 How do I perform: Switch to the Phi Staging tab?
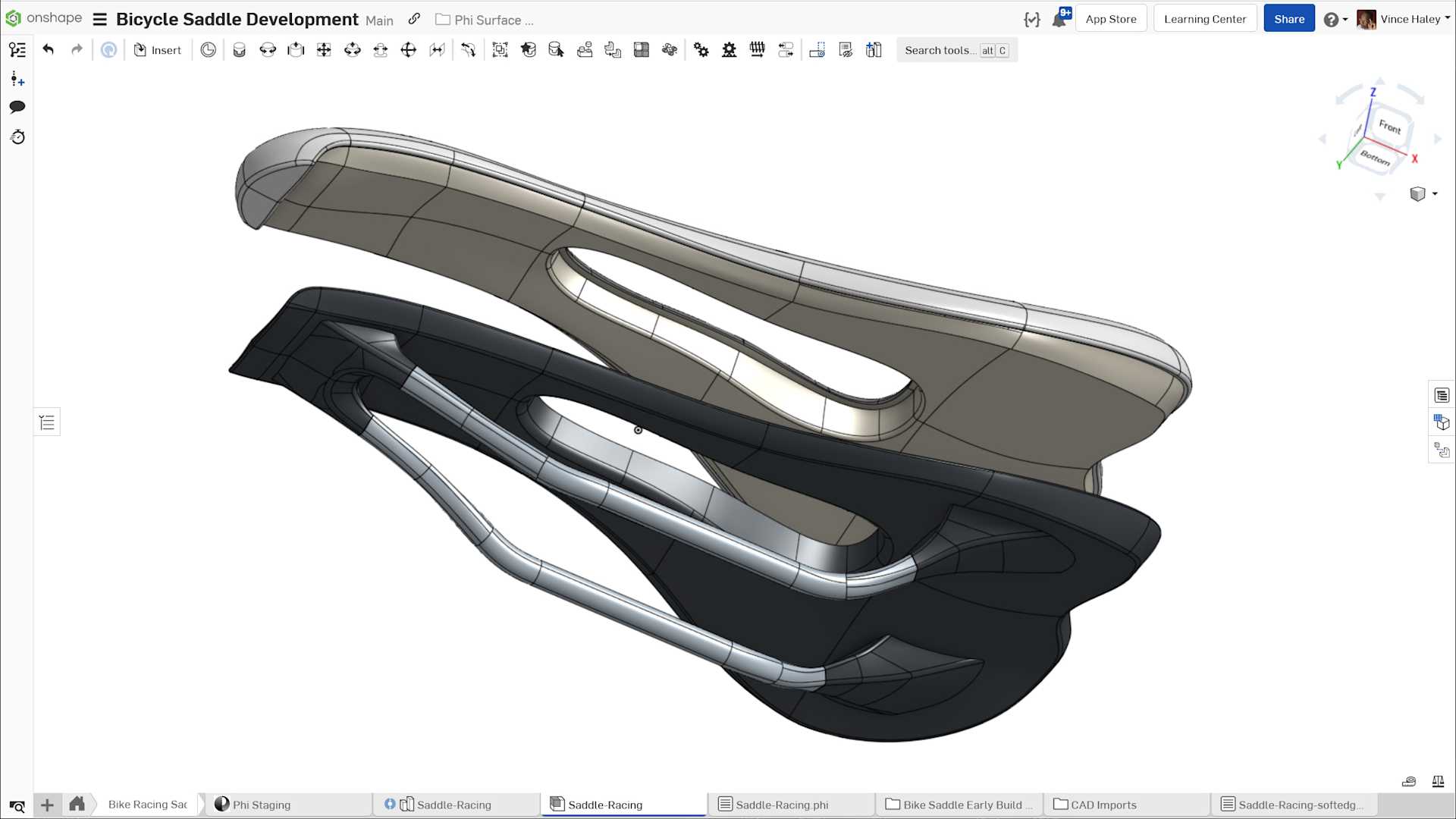[261, 805]
